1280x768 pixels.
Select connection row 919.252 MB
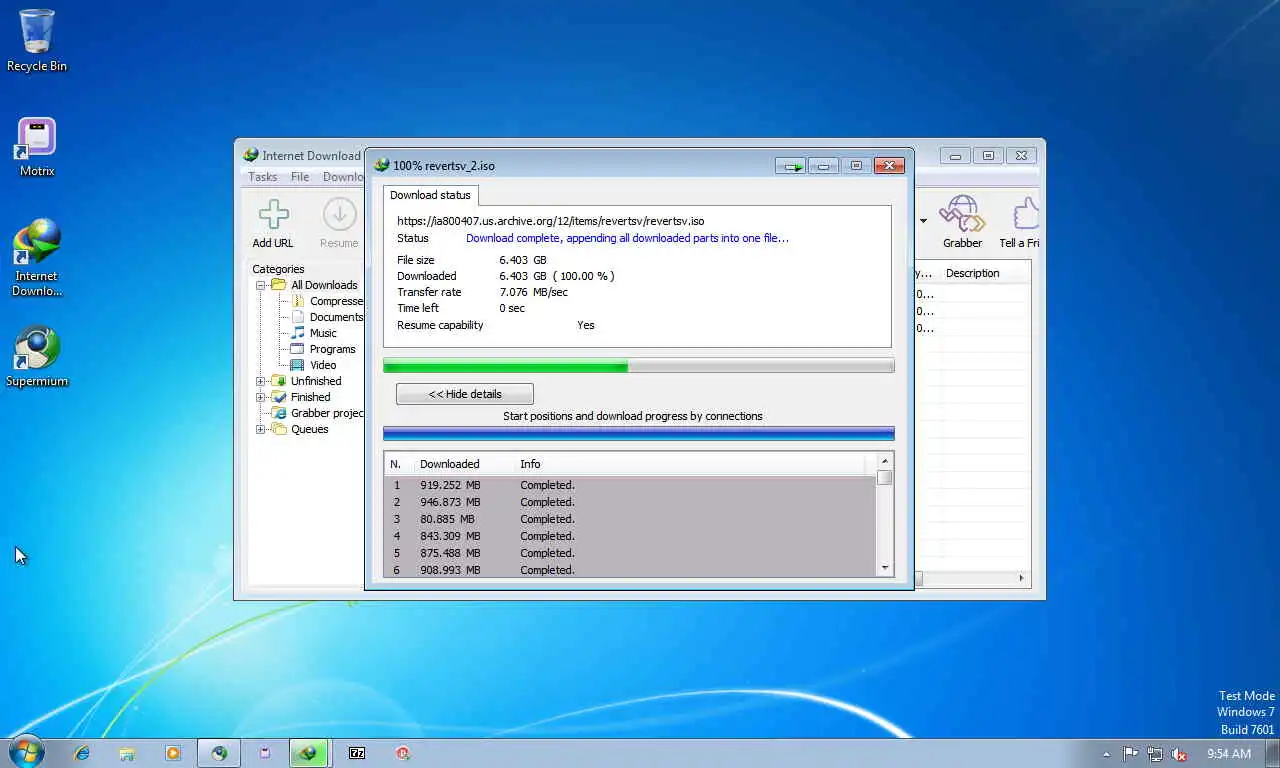click(630, 485)
